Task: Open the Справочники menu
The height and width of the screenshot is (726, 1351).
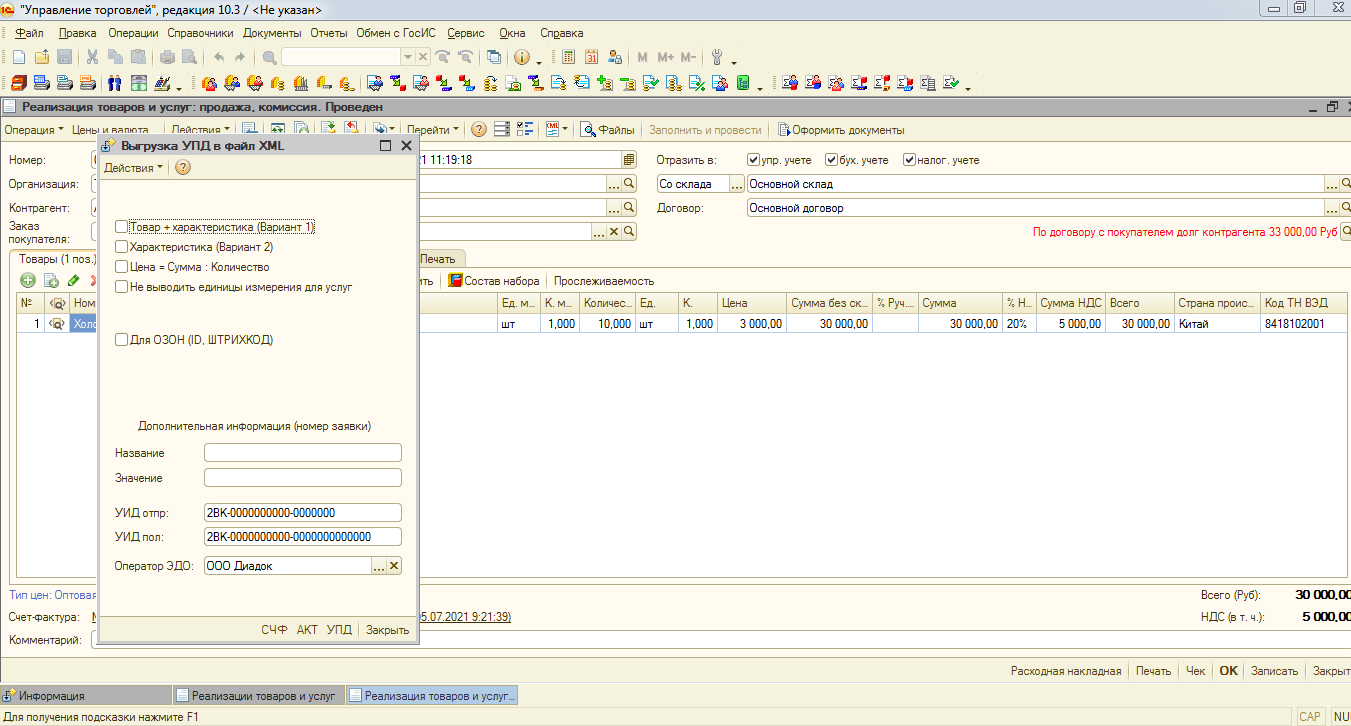Action: pos(200,33)
